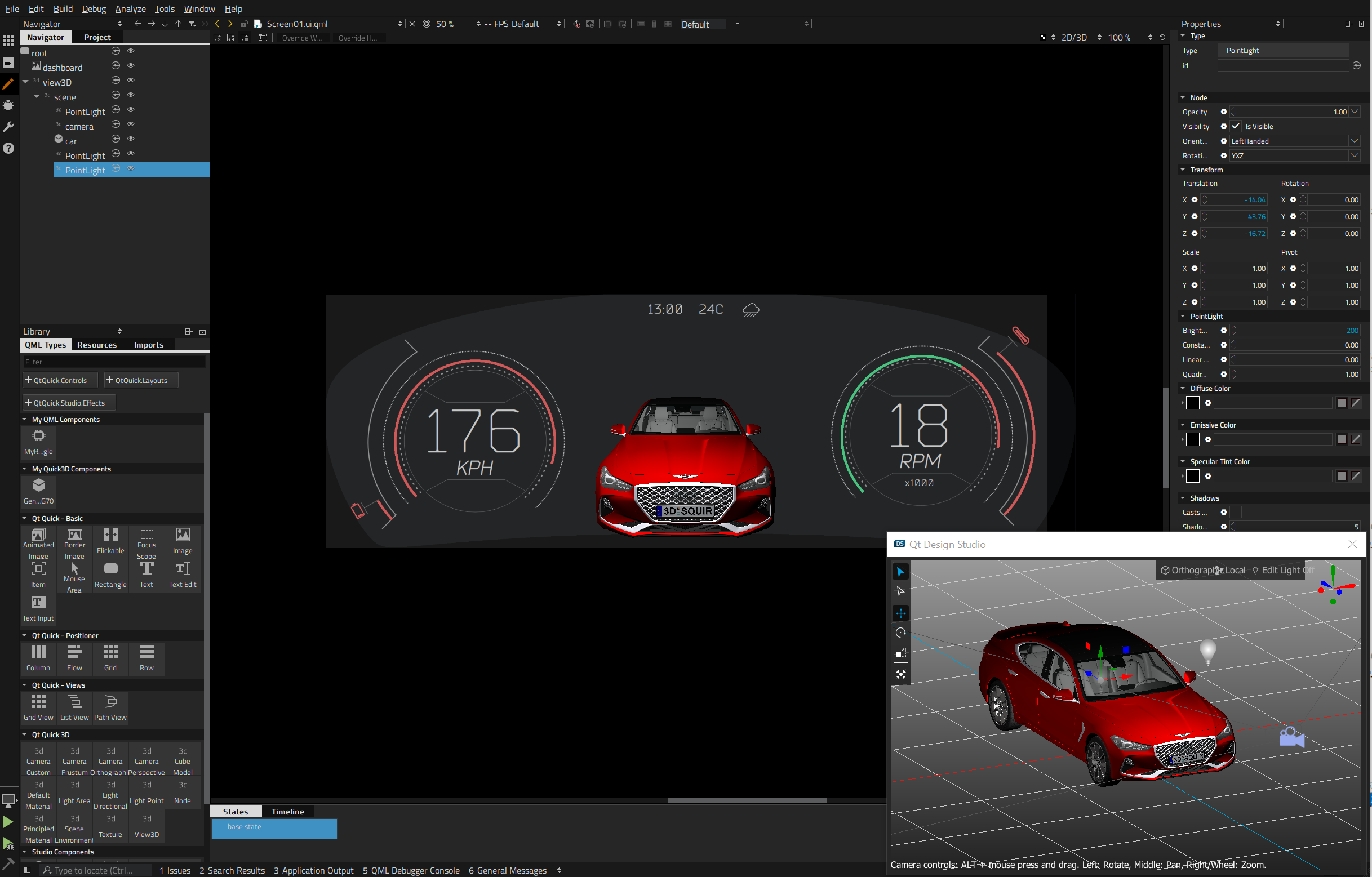Open Design mode pencil icon in sidebar
Image resolution: width=1372 pixels, height=877 pixels.
tap(8, 84)
